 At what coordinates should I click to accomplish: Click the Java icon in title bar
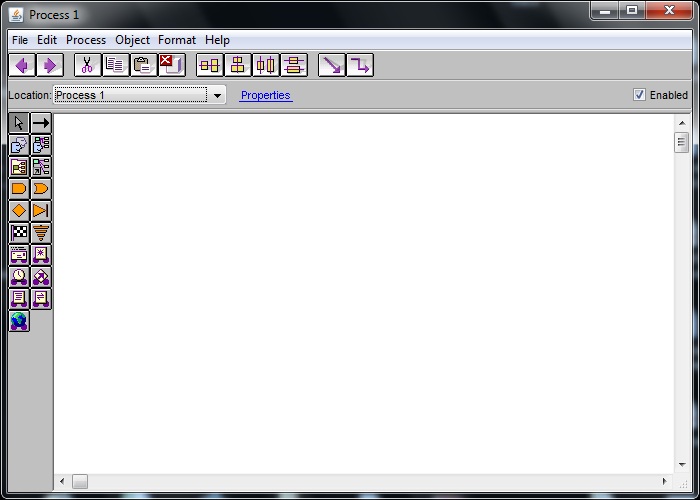tap(17, 15)
